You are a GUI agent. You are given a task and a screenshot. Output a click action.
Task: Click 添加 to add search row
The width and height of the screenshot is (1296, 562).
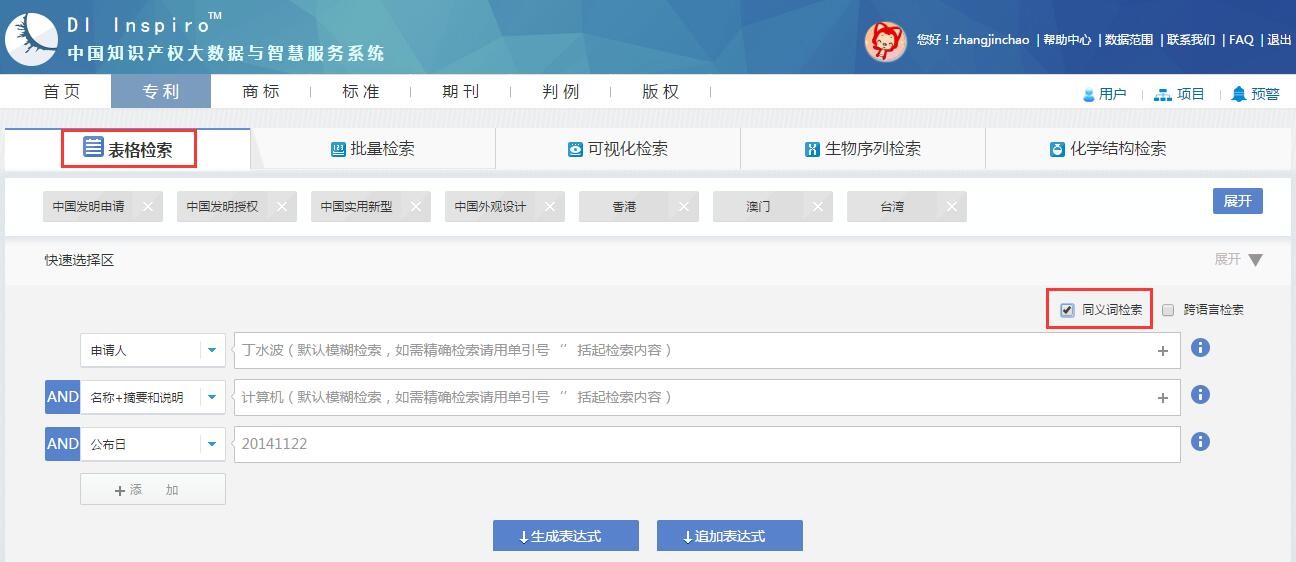[152, 490]
